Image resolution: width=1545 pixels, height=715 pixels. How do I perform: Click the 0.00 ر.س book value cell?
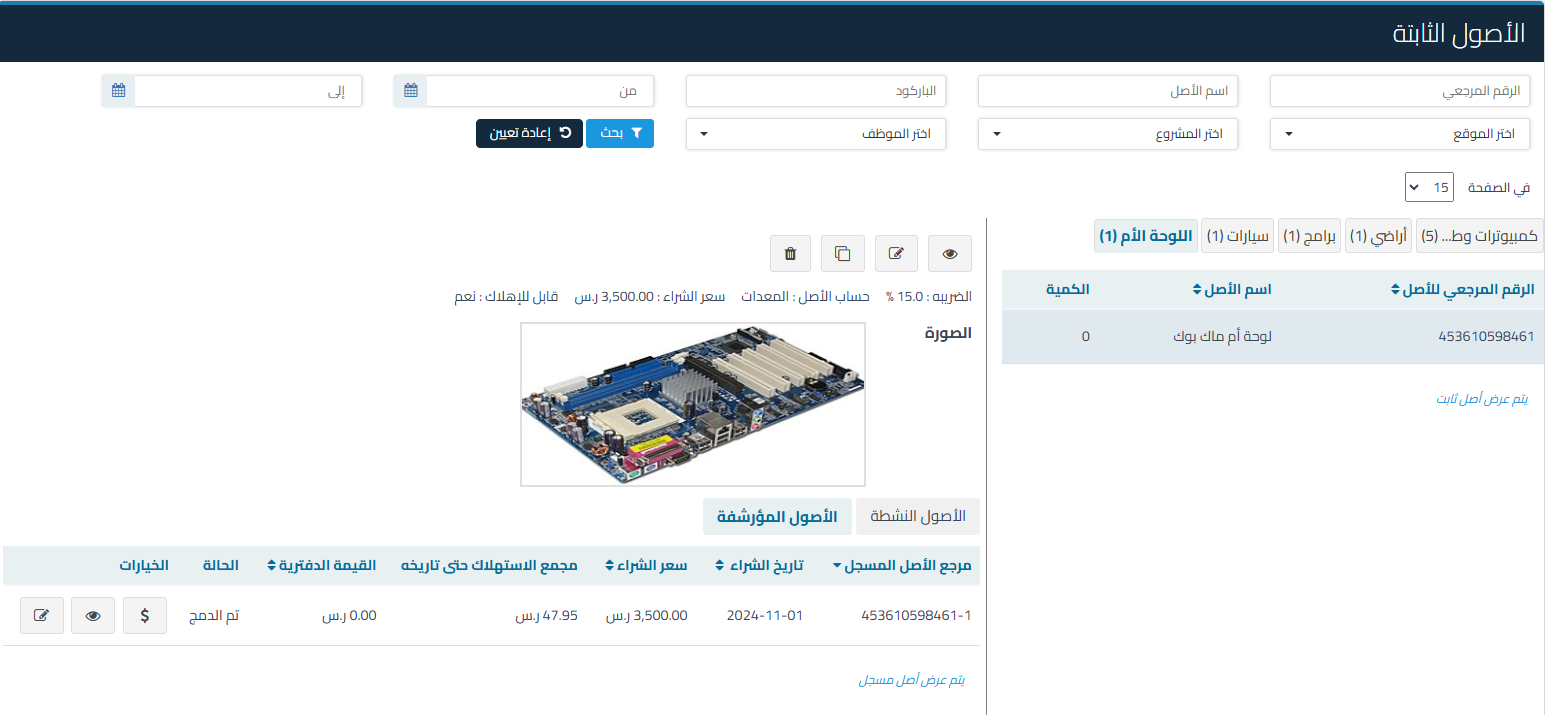(x=349, y=616)
